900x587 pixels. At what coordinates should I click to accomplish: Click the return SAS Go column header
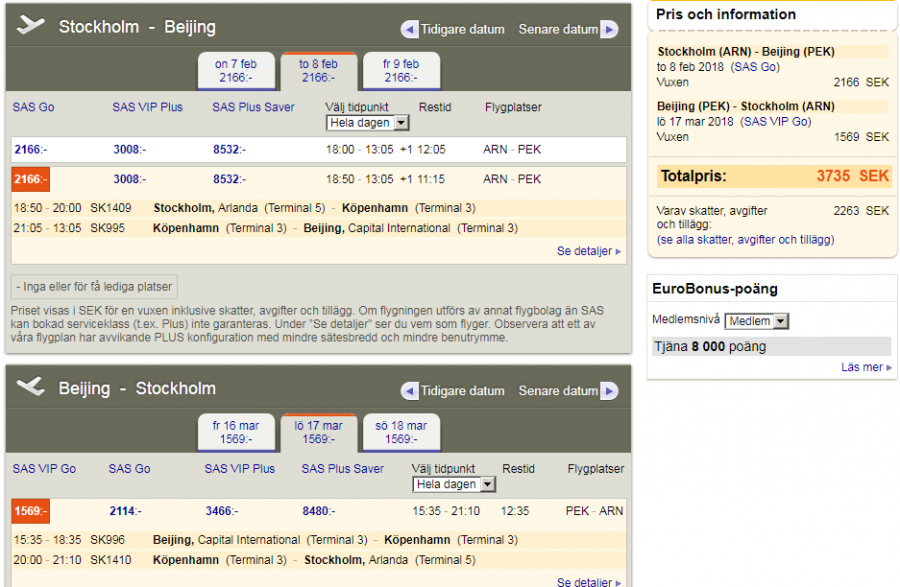click(129, 469)
